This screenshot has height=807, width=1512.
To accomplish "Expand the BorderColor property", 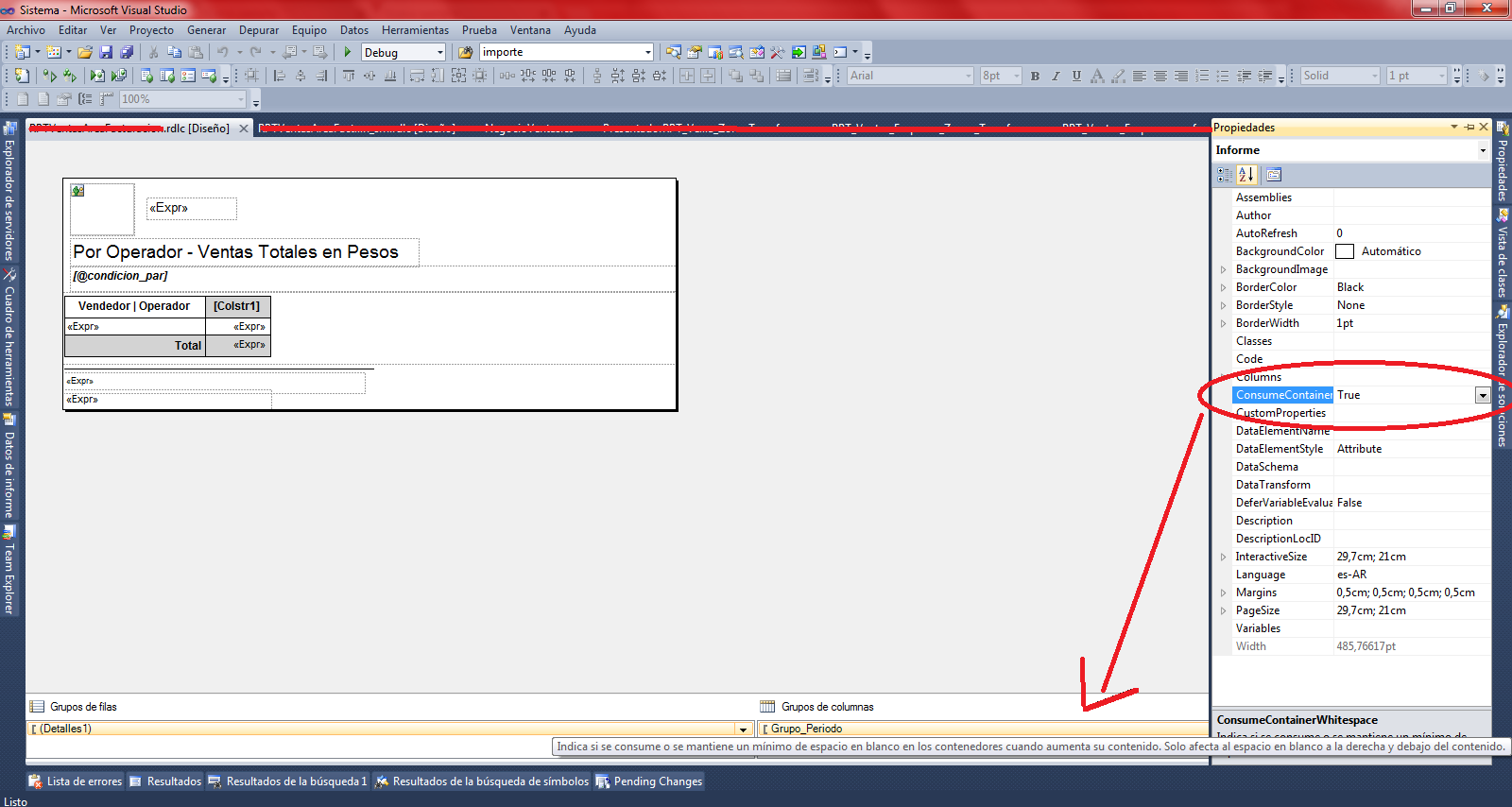I will click(1224, 287).
